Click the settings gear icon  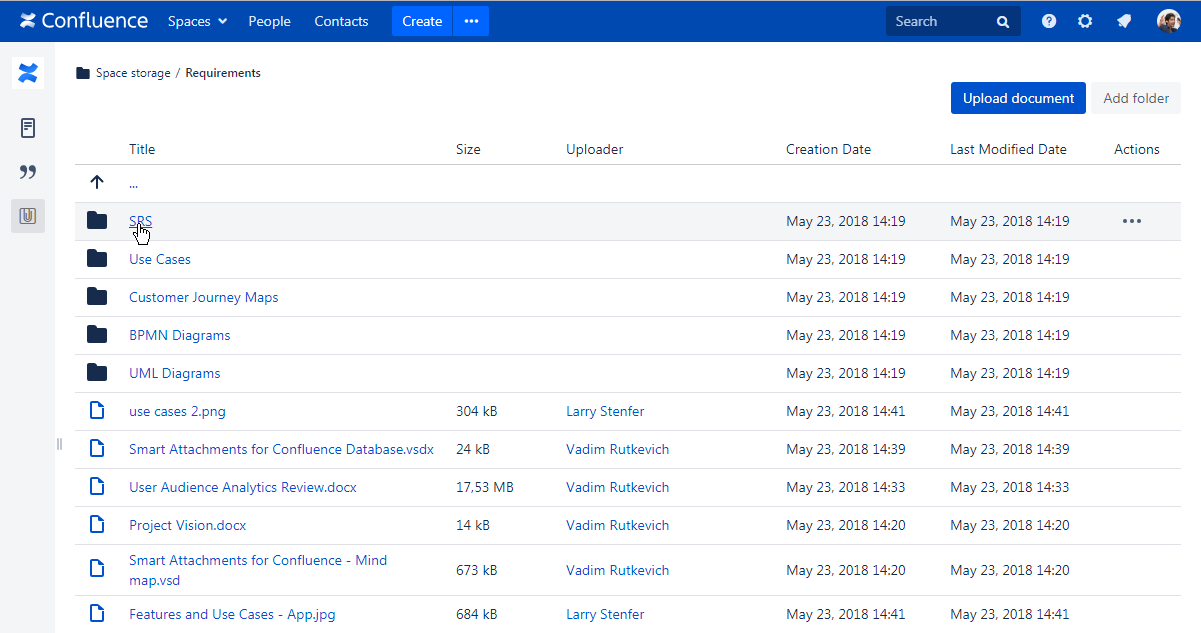(1085, 20)
